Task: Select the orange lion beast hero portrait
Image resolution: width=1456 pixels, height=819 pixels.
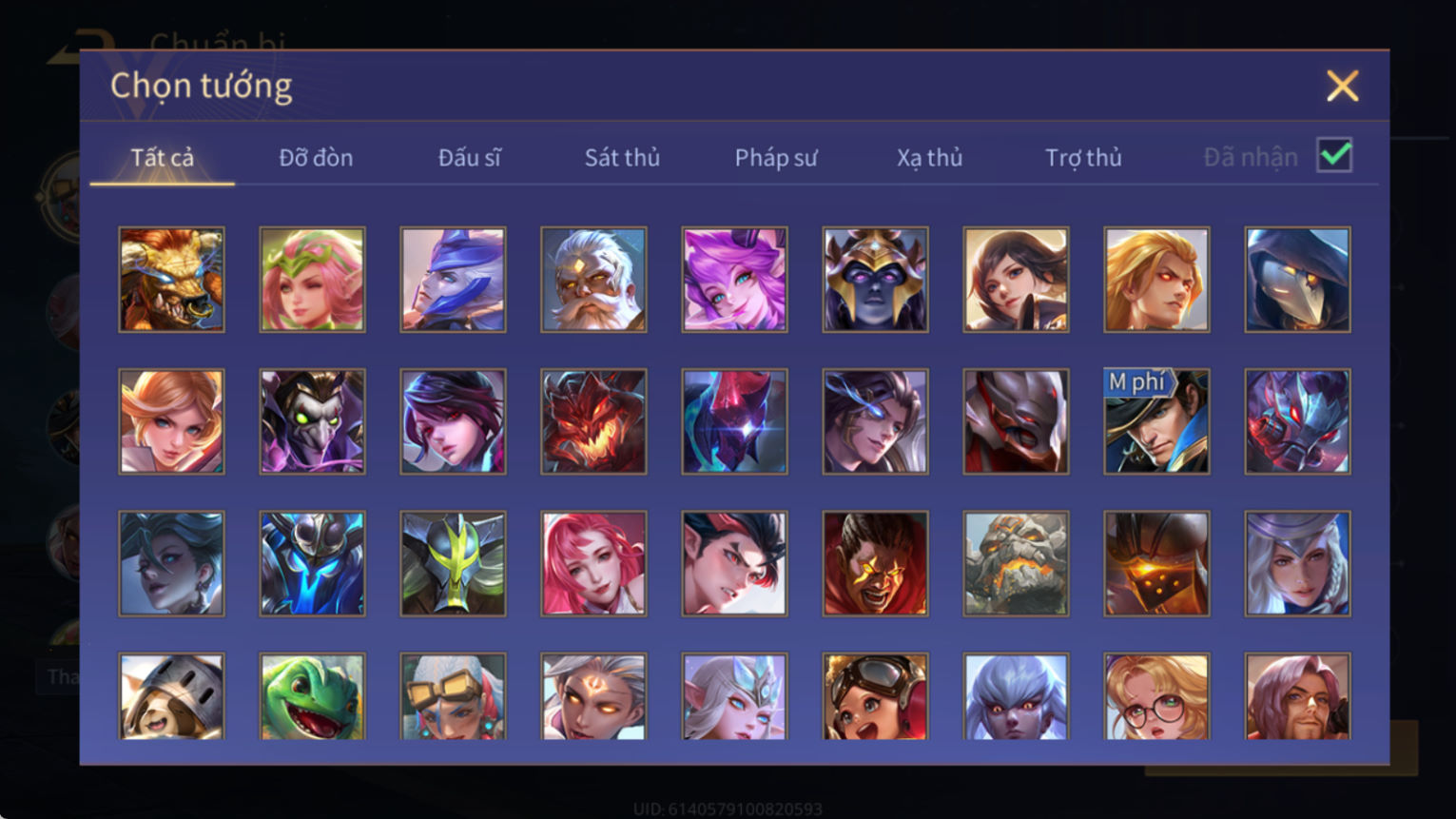Action: 171,280
